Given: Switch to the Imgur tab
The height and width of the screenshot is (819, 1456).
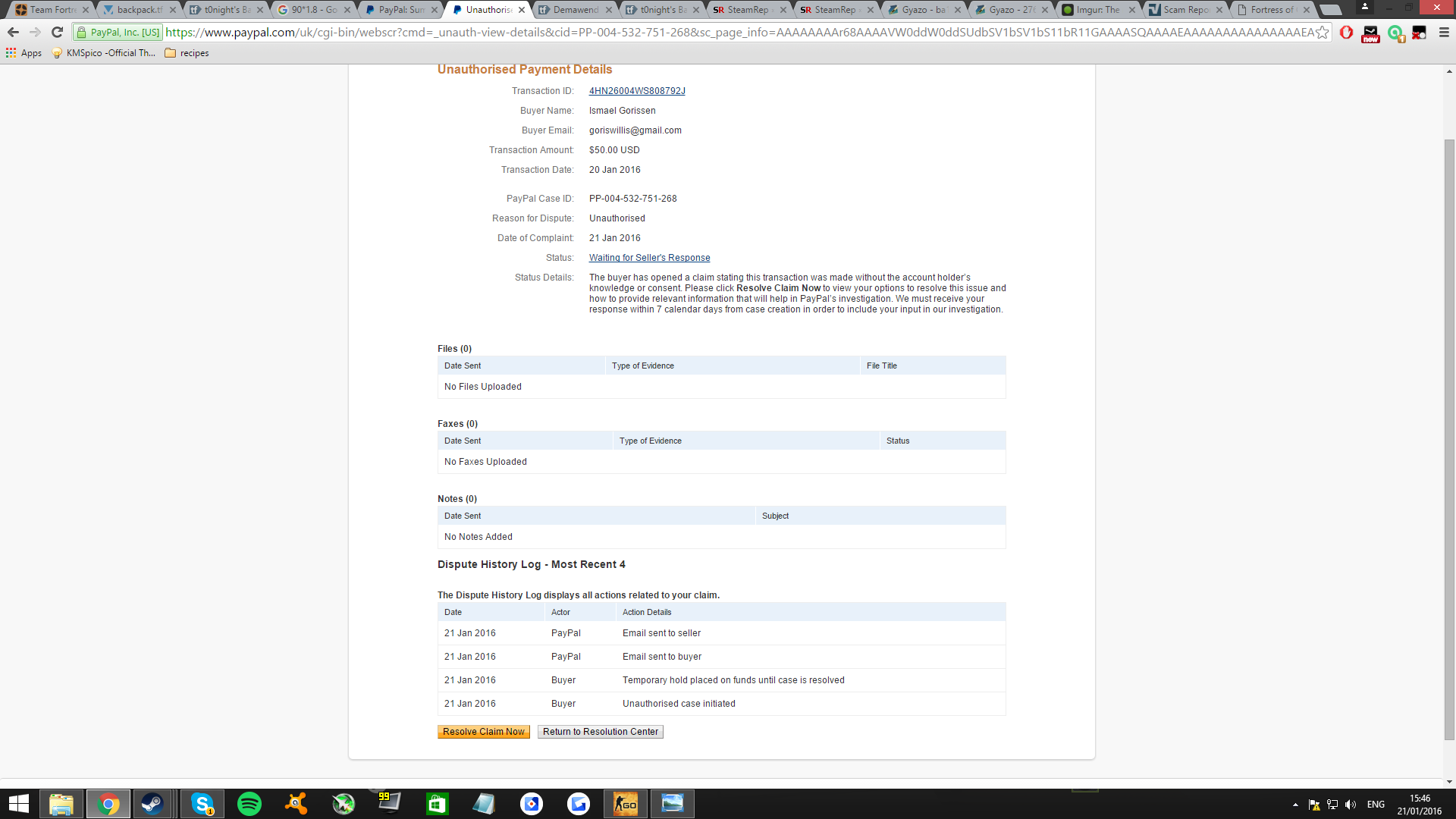Looking at the screenshot, I should point(1097,10).
